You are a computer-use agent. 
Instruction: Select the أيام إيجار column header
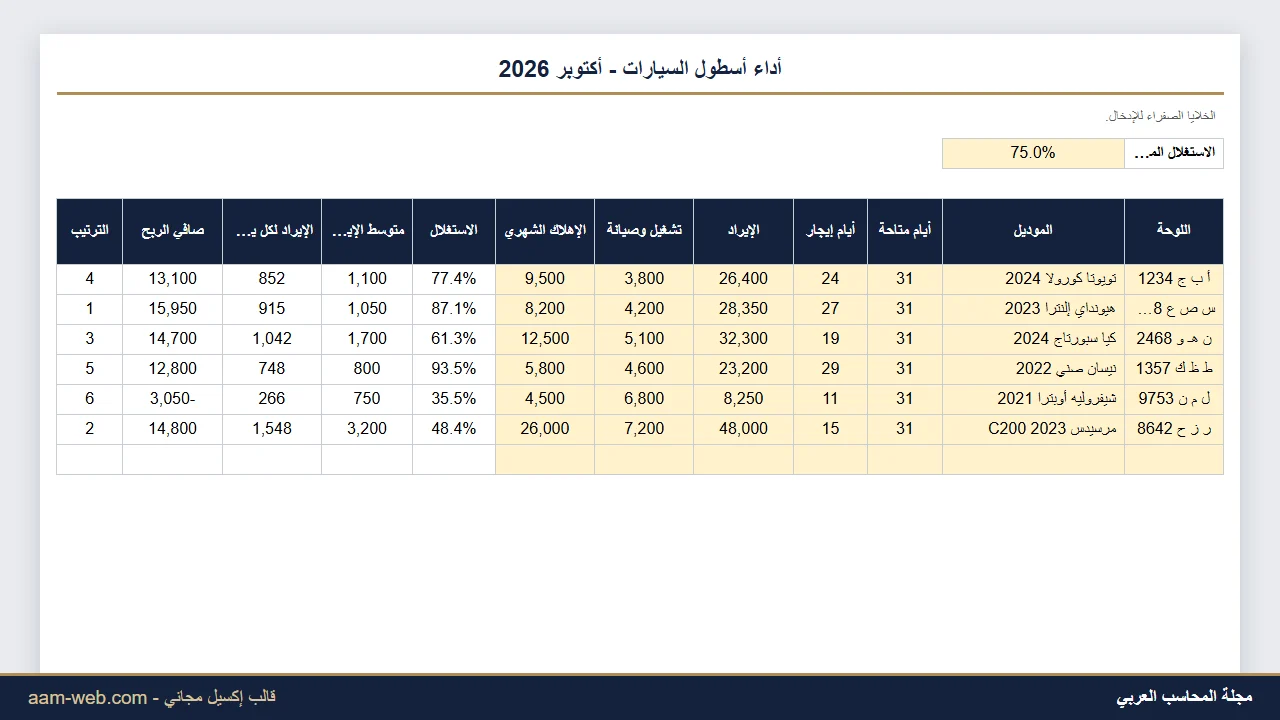[x=830, y=231]
